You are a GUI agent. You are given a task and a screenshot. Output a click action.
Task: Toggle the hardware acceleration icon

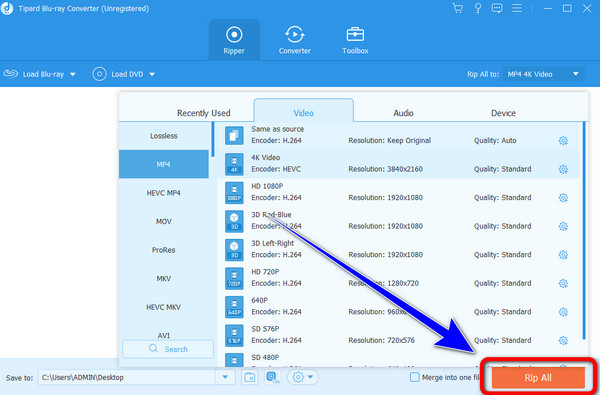click(x=272, y=377)
